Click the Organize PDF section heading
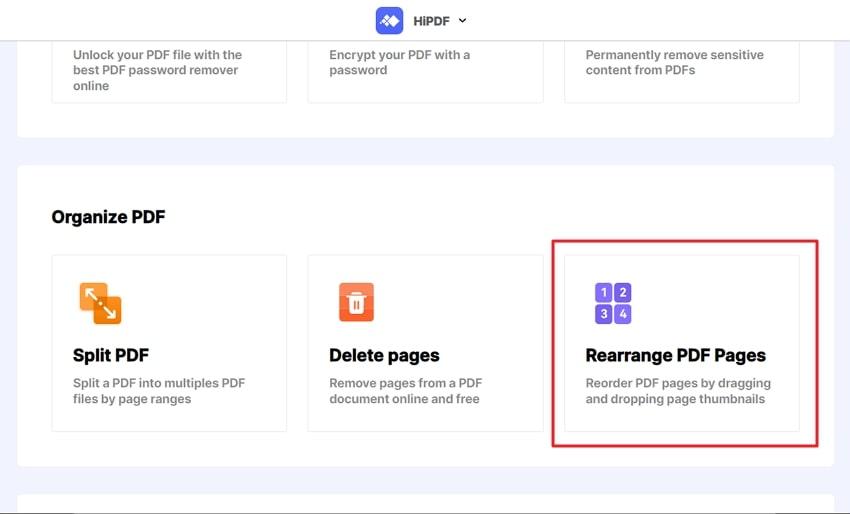850x514 pixels. (x=108, y=217)
